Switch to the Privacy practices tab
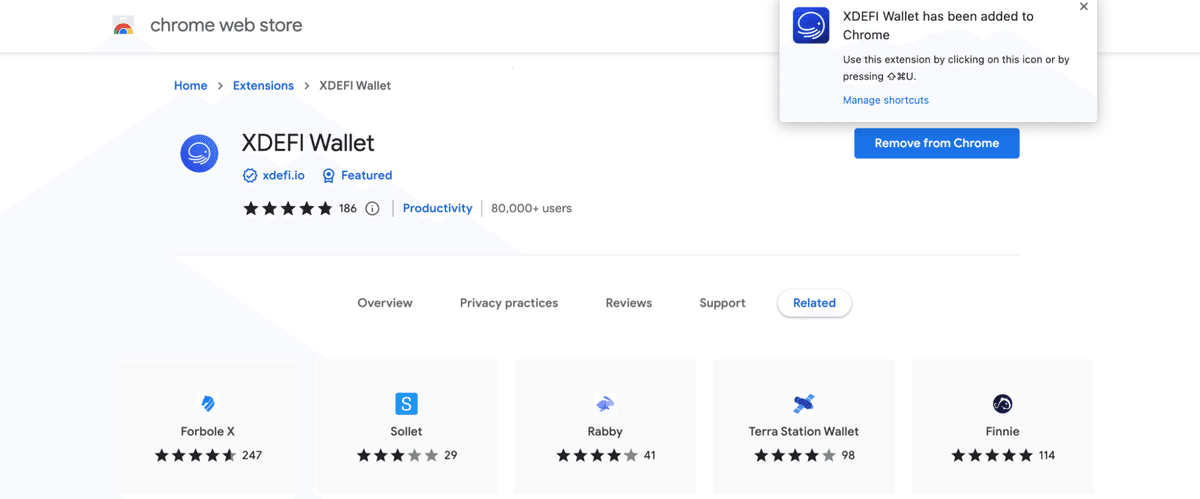The width and height of the screenshot is (1200, 499). pyautogui.click(x=509, y=303)
